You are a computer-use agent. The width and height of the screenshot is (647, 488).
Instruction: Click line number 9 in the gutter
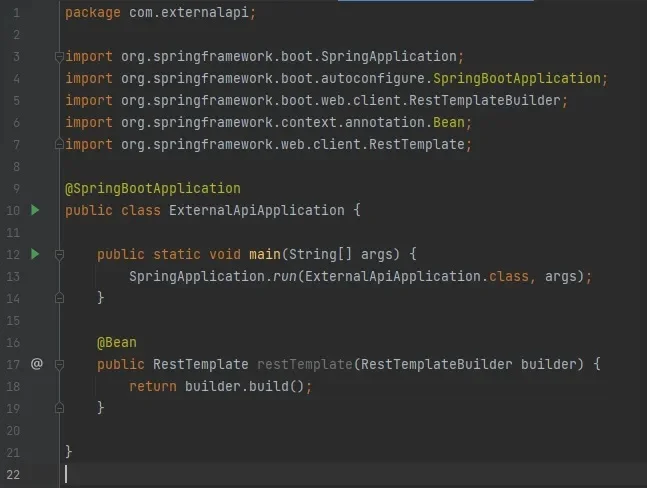(x=17, y=189)
